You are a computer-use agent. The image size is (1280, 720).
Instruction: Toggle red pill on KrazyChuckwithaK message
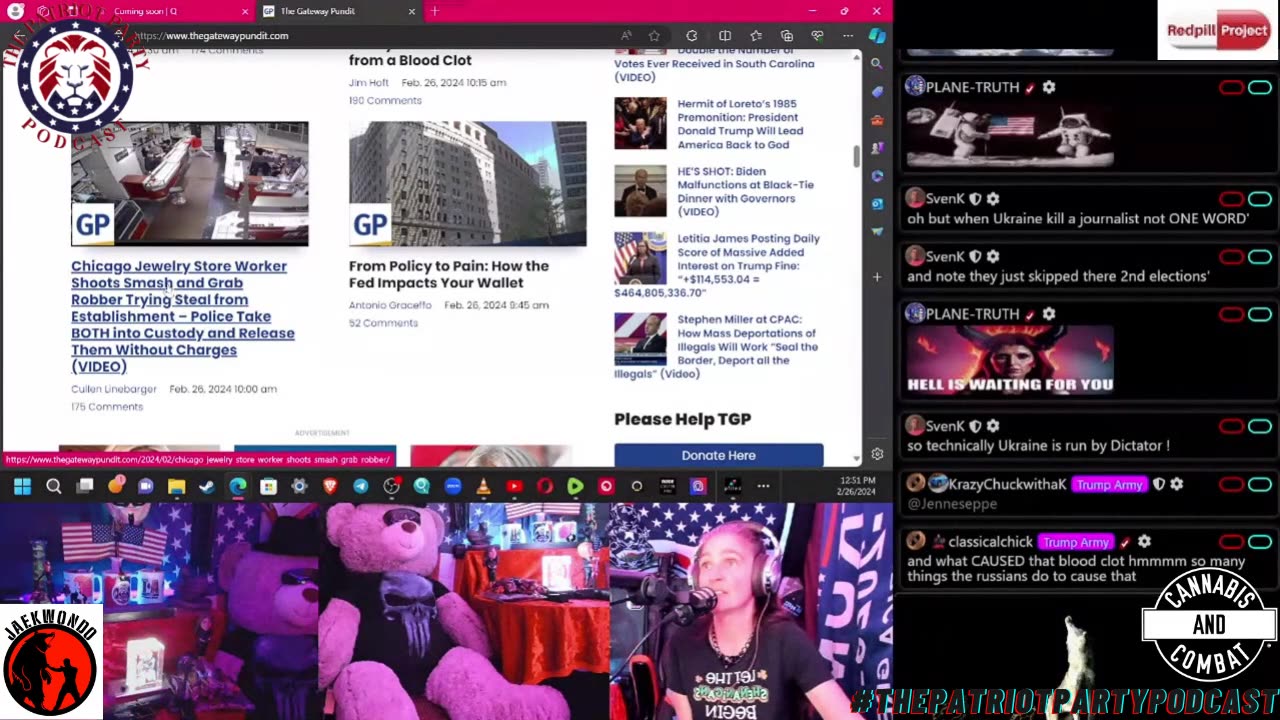point(1231,484)
